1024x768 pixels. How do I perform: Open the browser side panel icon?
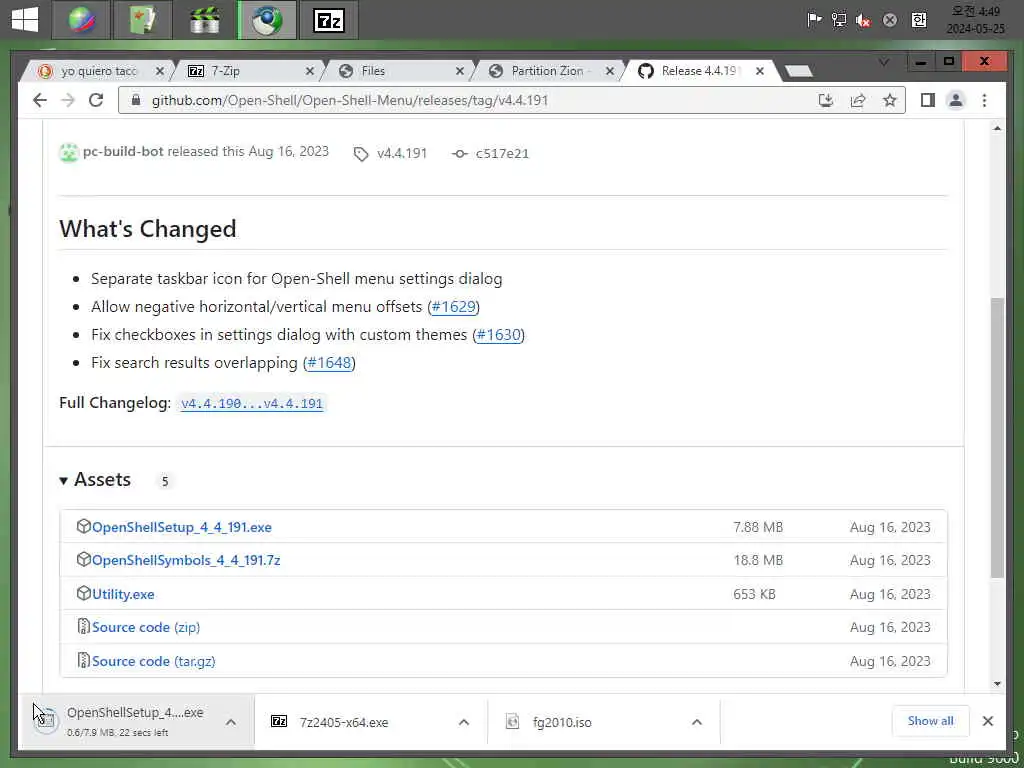[927, 100]
